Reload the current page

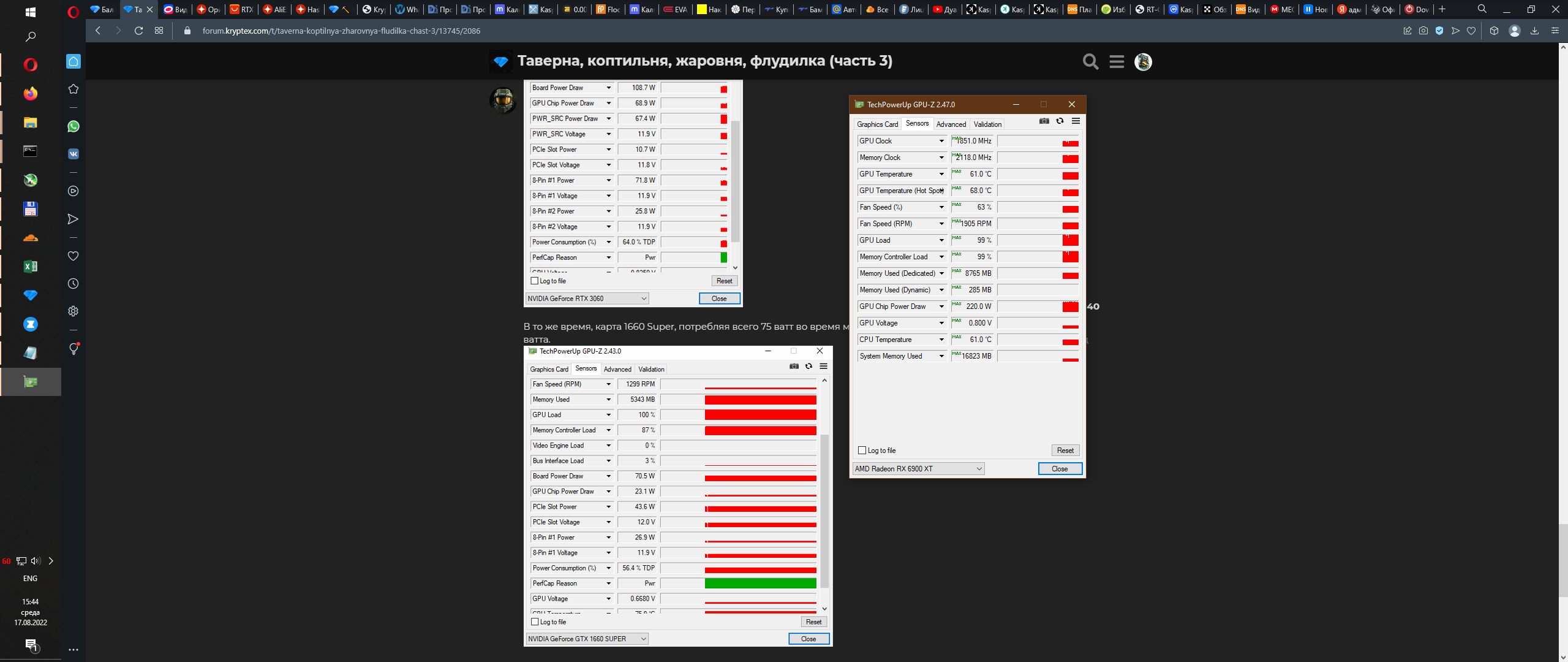click(x=138, y=31)
